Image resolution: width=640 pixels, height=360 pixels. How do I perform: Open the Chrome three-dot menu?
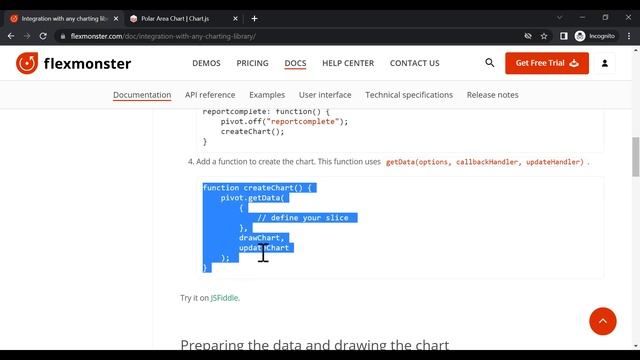click(629, 36)
